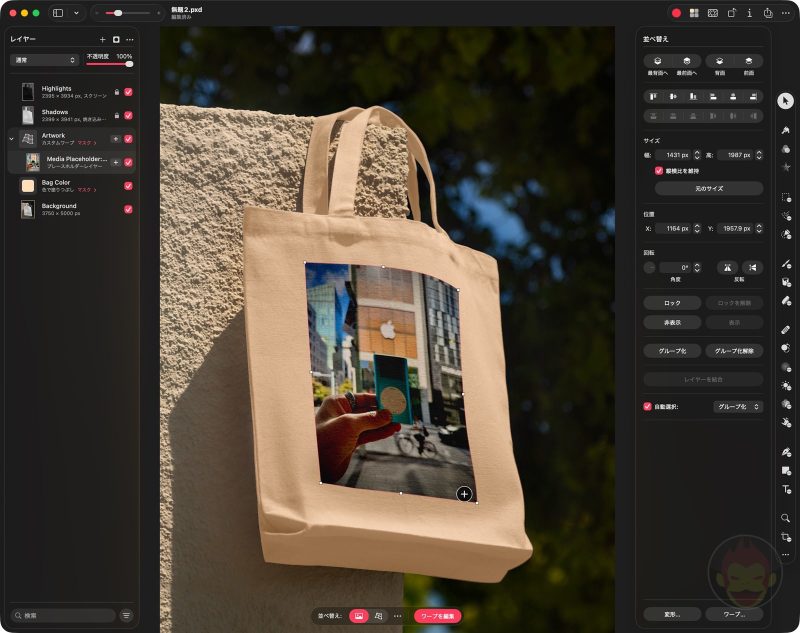Collapse the Artwork layer group chevron
The width and height of the screenshot is (800, 633).
click(x=10, y=136)
